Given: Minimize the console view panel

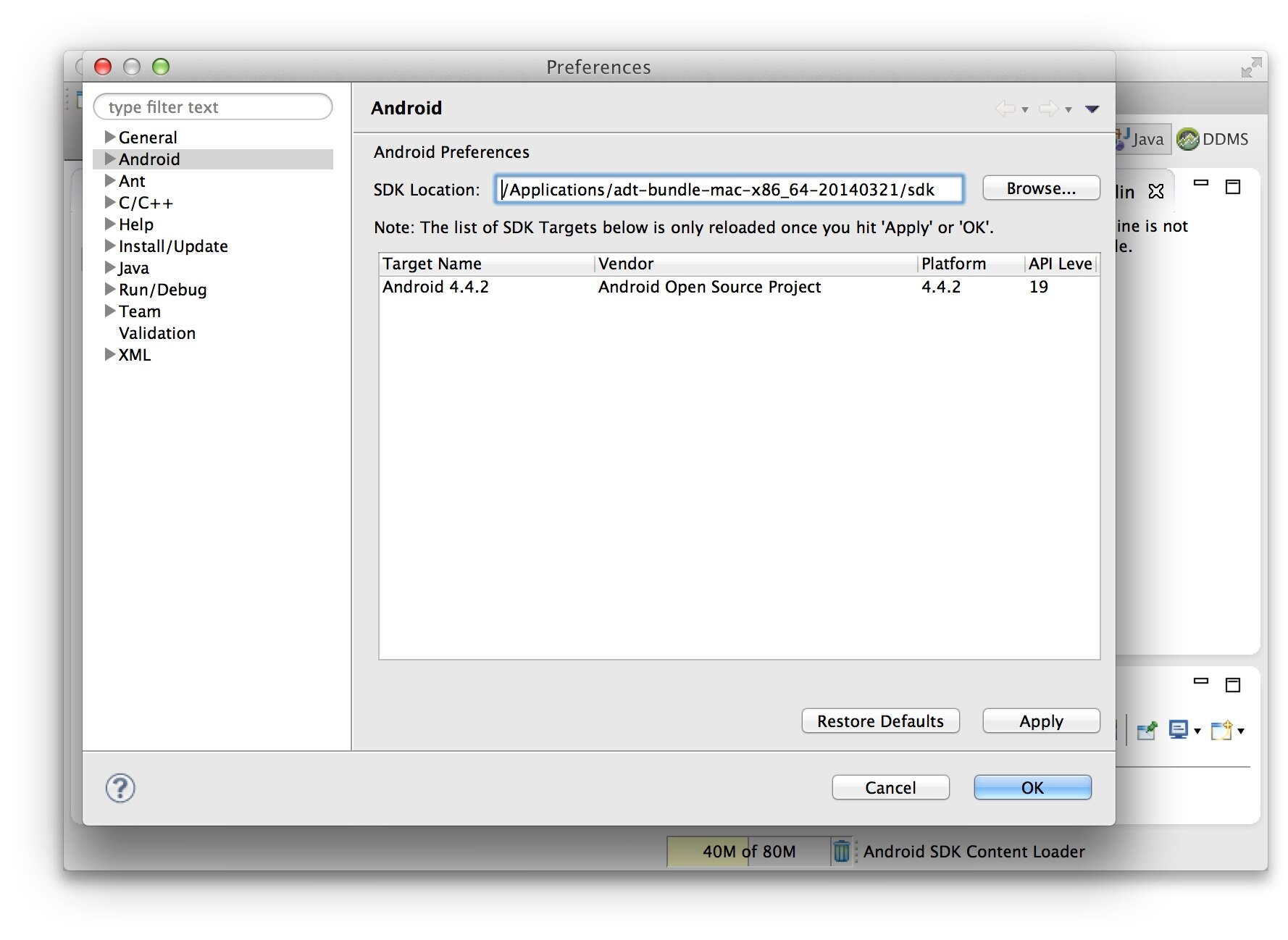Looking at the screenshot, I should (x=1201, y=681).
